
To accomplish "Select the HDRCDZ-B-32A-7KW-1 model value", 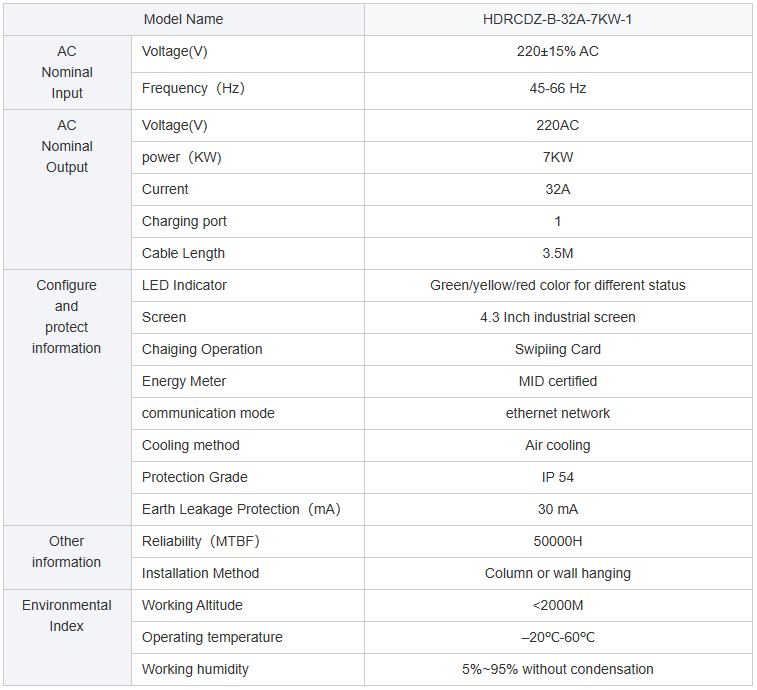I will click(557, 19).
